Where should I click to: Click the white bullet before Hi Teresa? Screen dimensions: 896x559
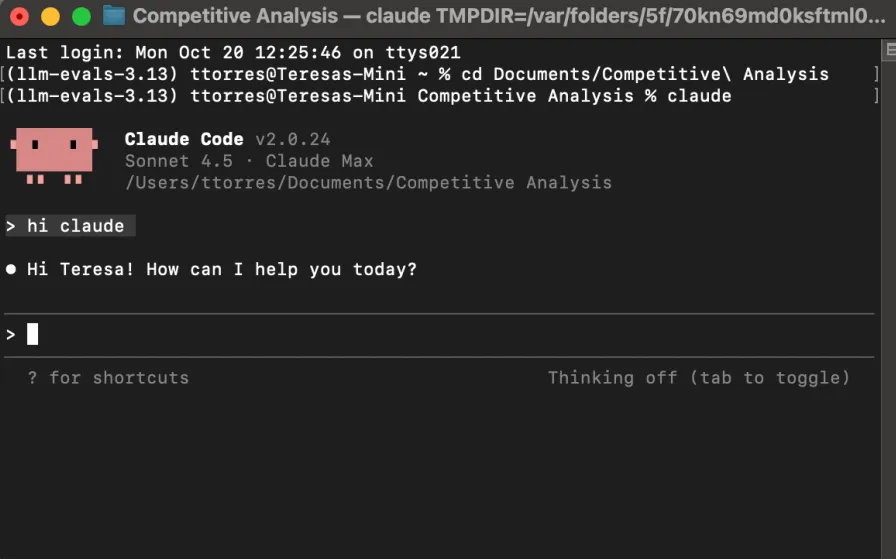click(x=11, y=269)
